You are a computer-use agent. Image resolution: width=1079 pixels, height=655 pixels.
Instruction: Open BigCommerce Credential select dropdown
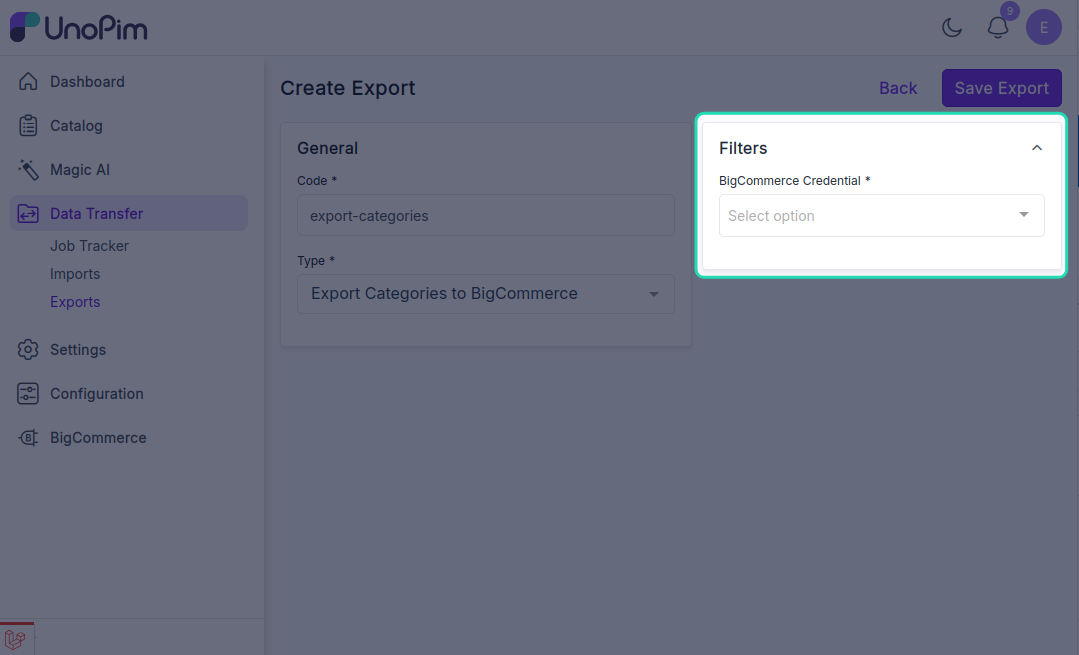click(x=882, y=215)
